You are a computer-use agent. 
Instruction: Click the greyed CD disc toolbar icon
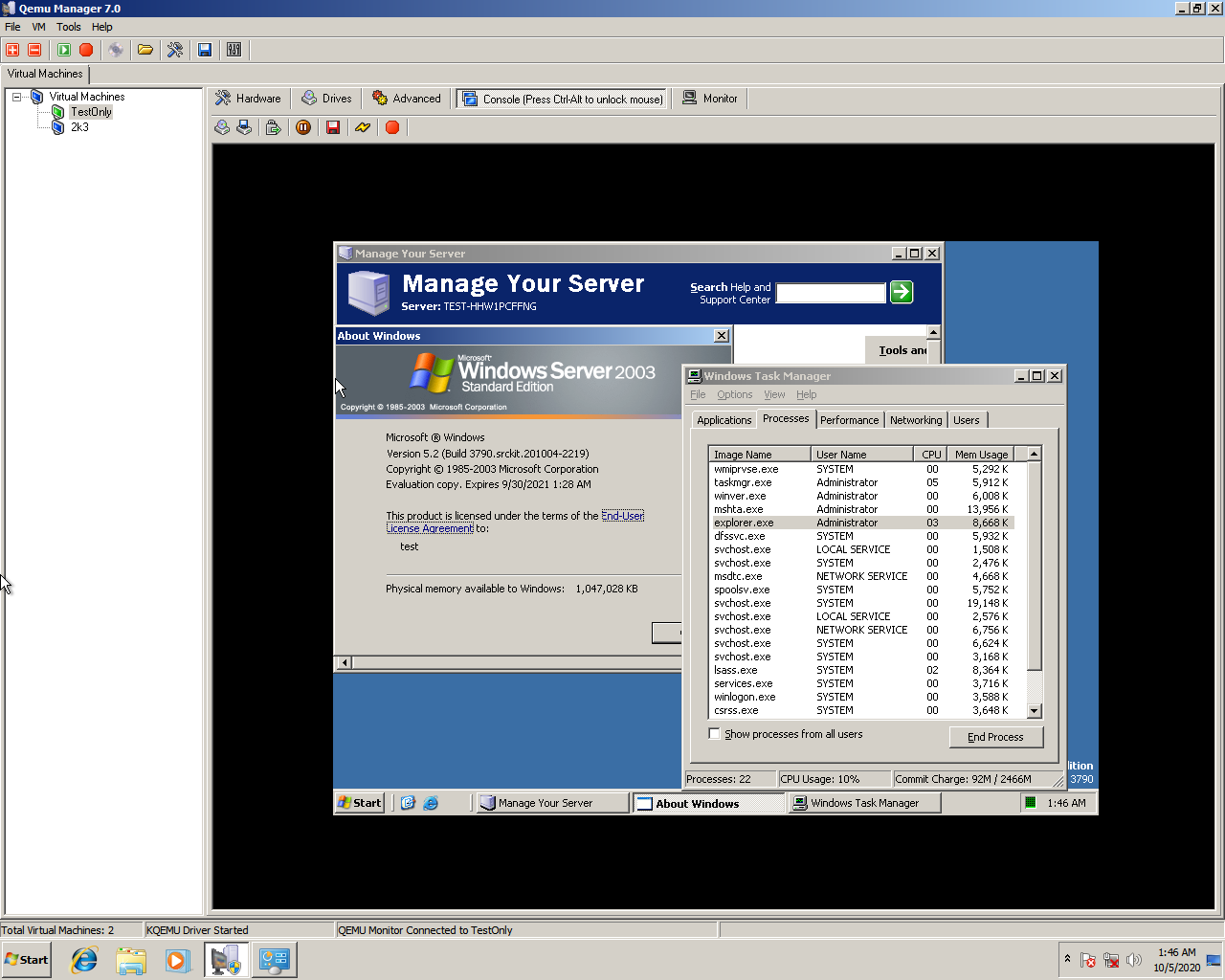[116, 50]
